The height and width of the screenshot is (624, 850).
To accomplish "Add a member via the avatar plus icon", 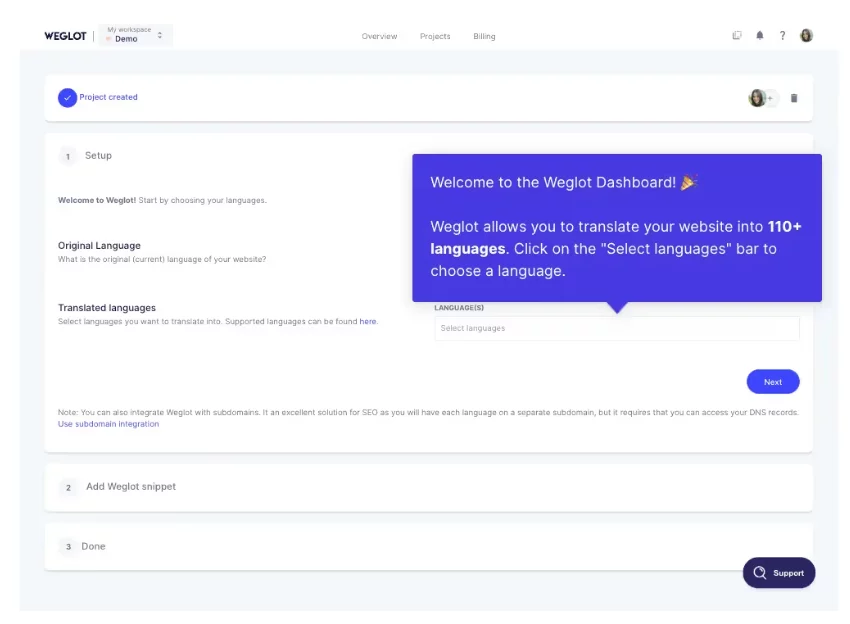I will (769, 98).
